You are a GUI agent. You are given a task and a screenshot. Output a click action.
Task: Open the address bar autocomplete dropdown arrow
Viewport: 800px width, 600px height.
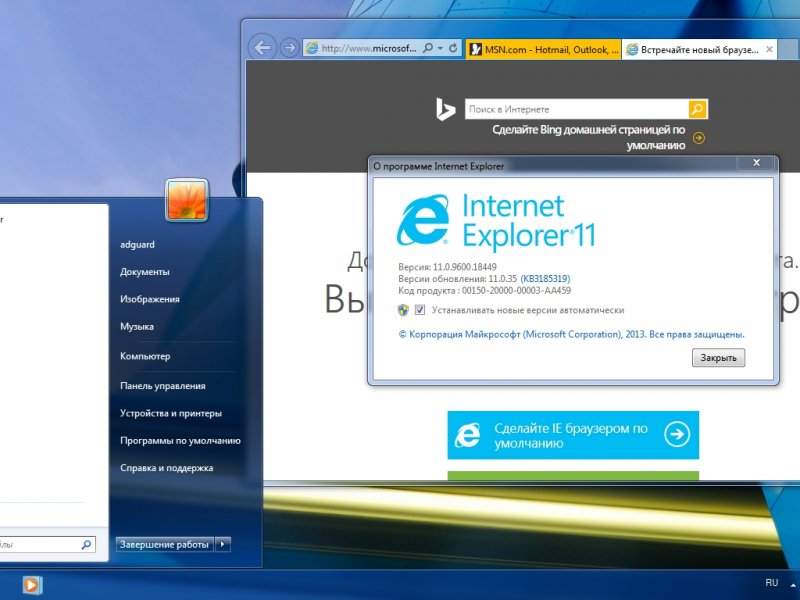pyautogui.click(x=440, y=48)
